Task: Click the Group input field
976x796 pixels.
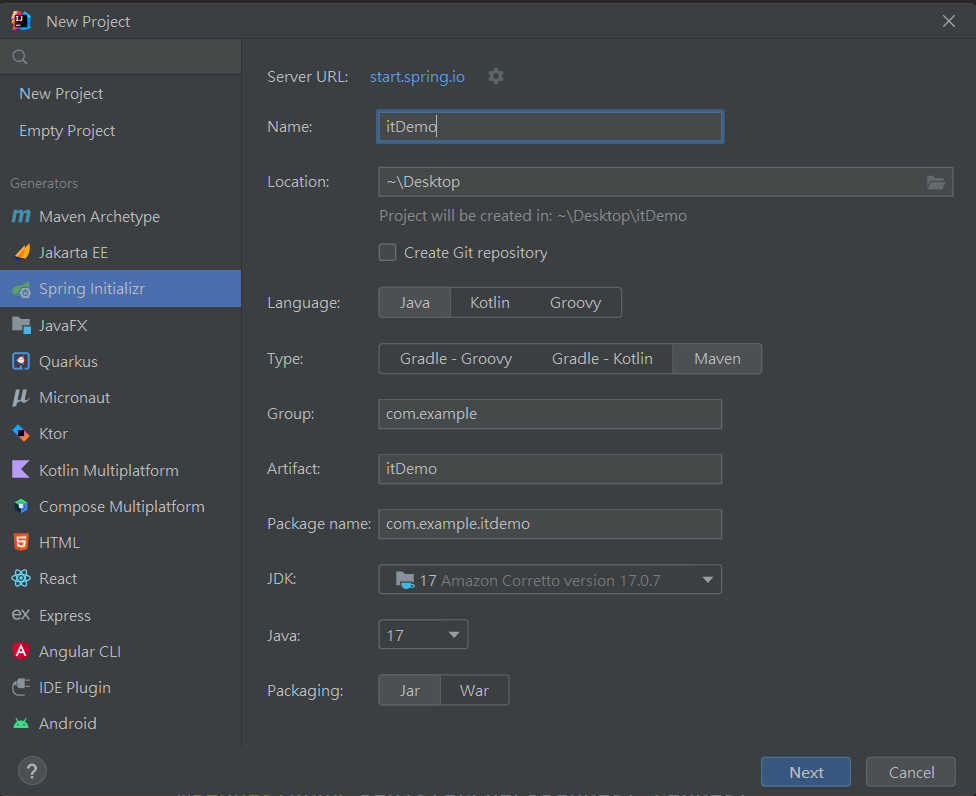Action: [550, 414]
